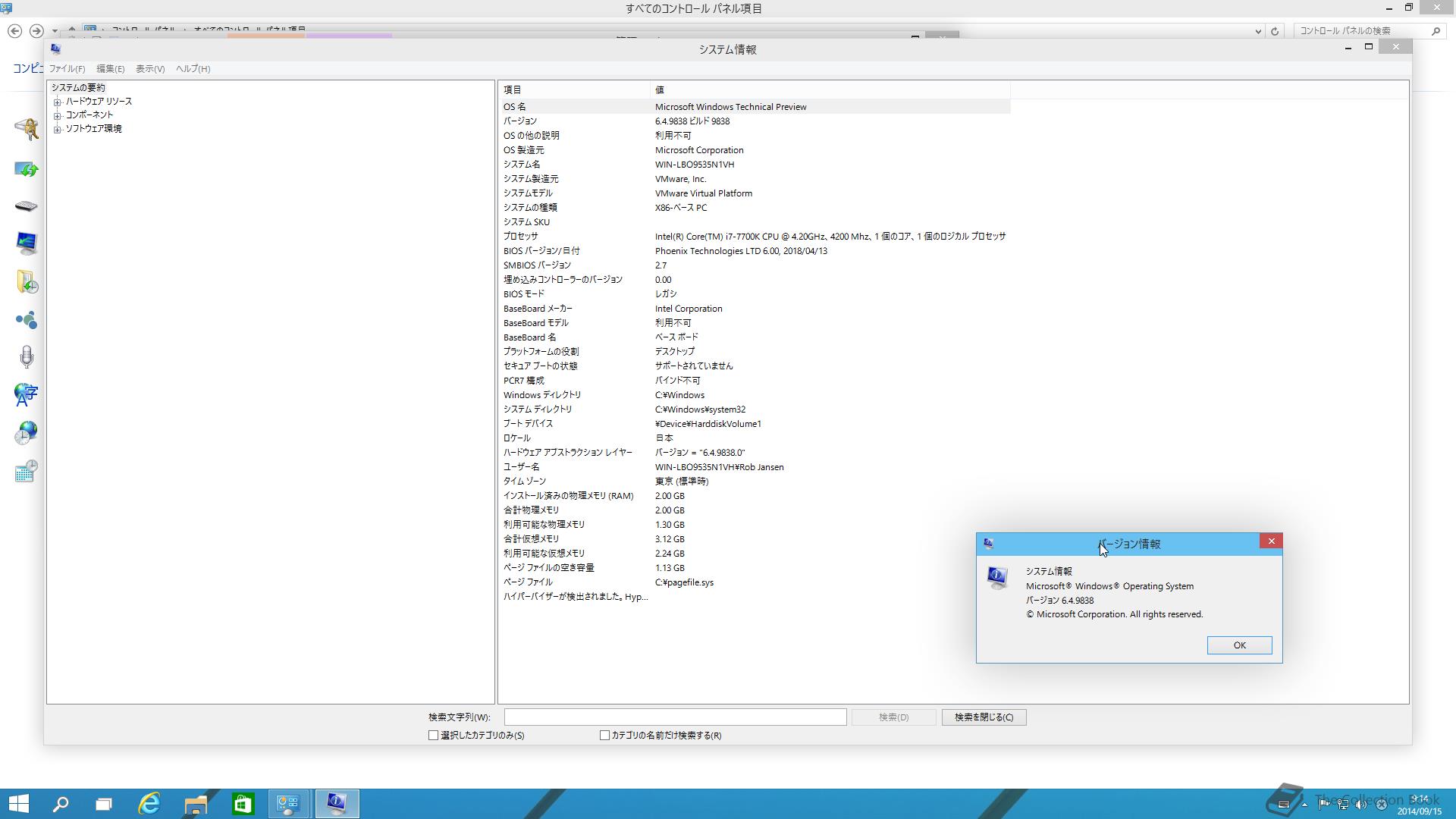Open the blue monitor with arrow icon

(27, 243)
